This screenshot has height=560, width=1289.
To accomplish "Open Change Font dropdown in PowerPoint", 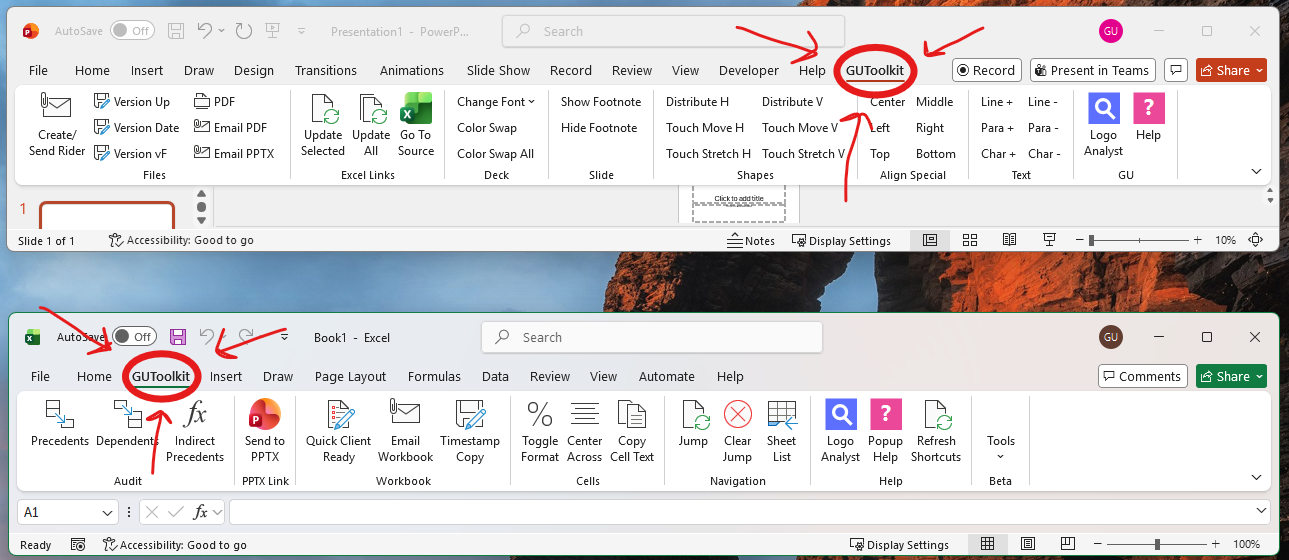I will tap(496, 101).
